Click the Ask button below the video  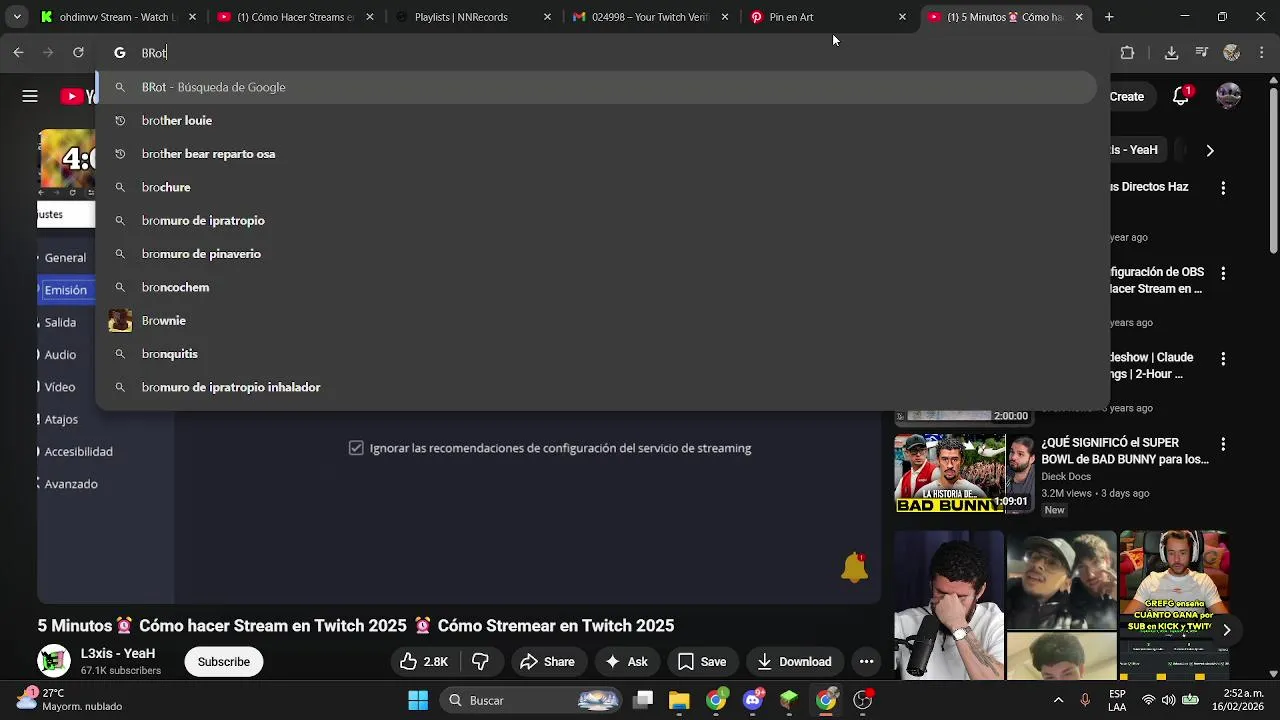(626, 662)
